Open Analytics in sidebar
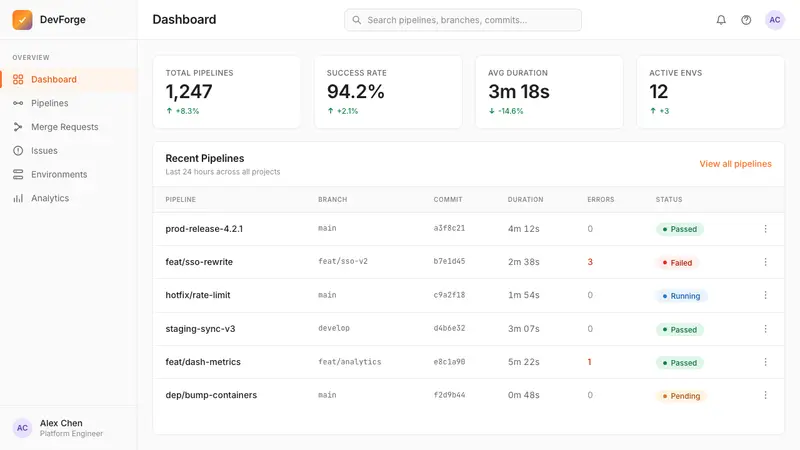The height and width of the screenshot is (450, 800). point(68,198)
